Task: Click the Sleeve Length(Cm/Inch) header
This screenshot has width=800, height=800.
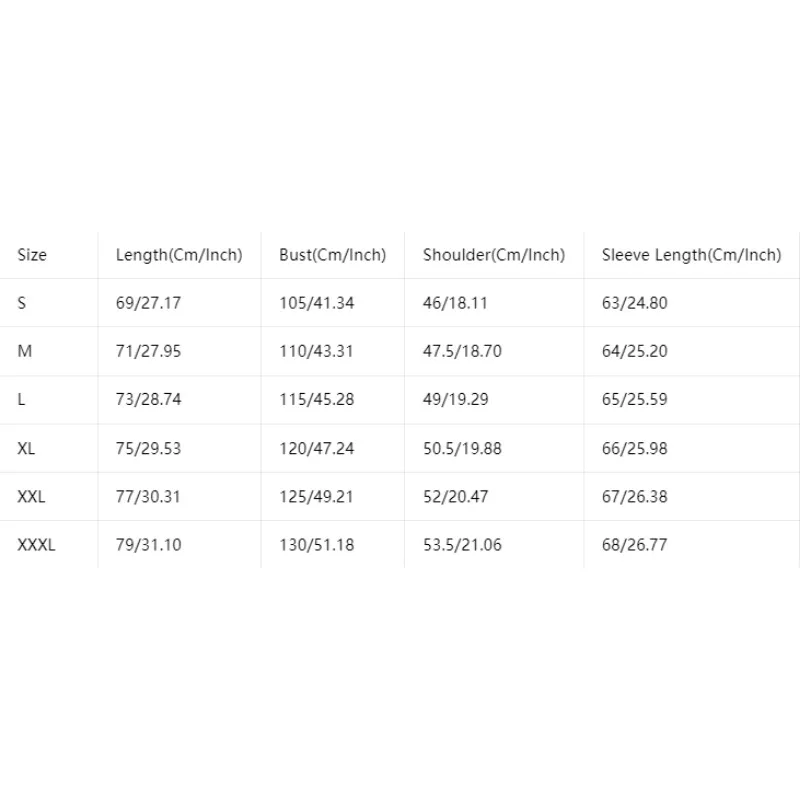Action: pos(691,255)
